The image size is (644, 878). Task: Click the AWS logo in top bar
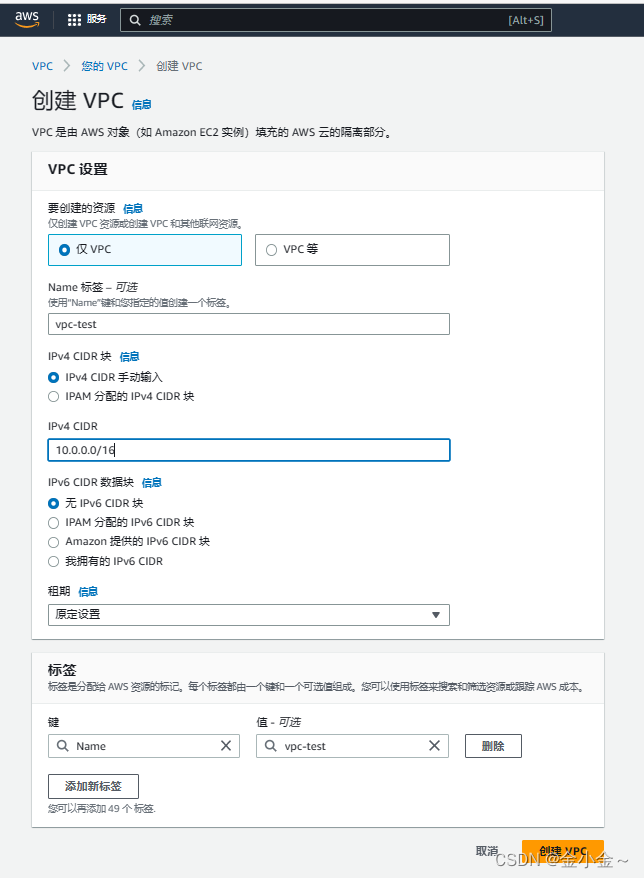point(26,18)
